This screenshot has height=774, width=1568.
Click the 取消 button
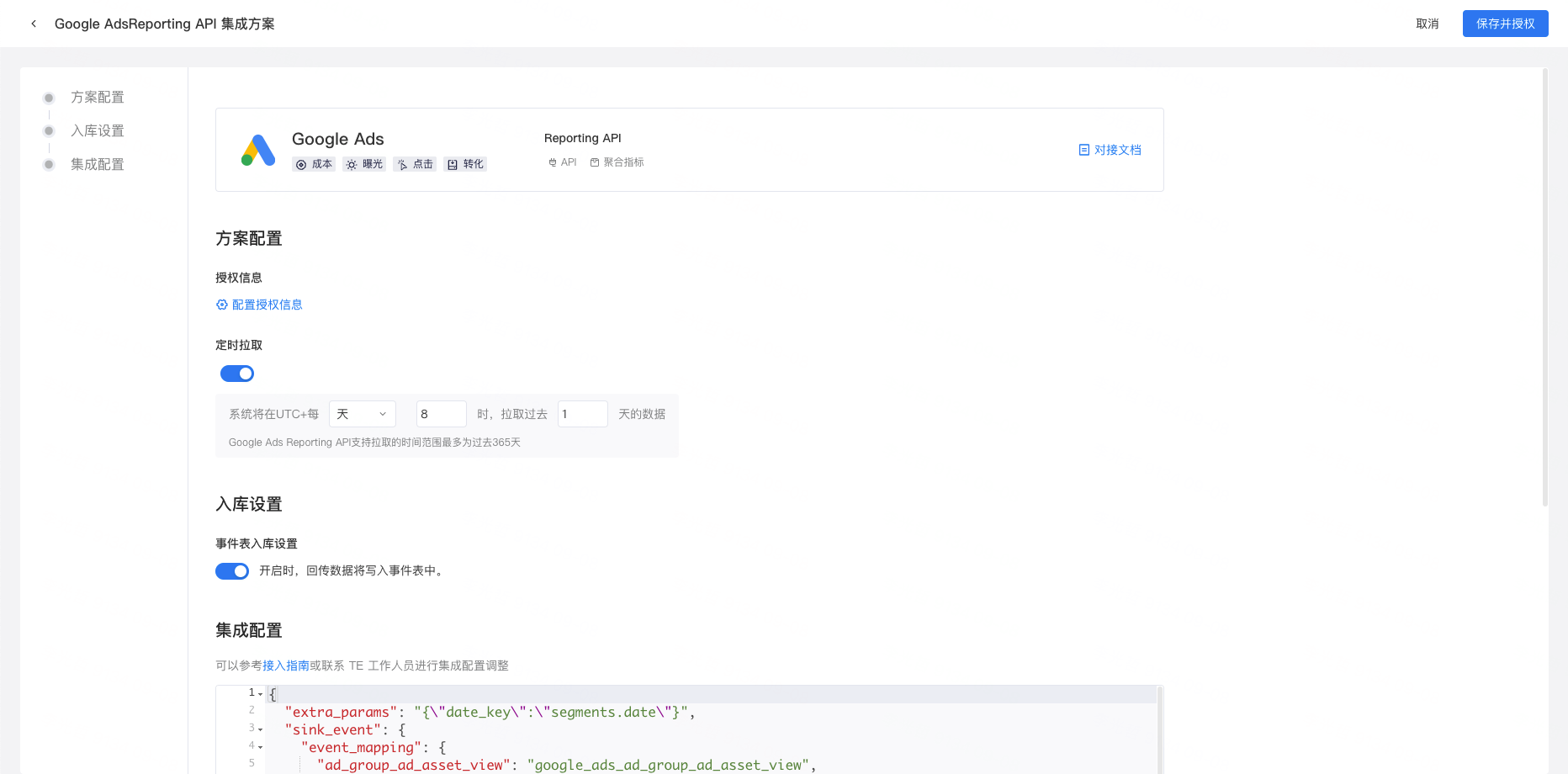pos(1428,24)
